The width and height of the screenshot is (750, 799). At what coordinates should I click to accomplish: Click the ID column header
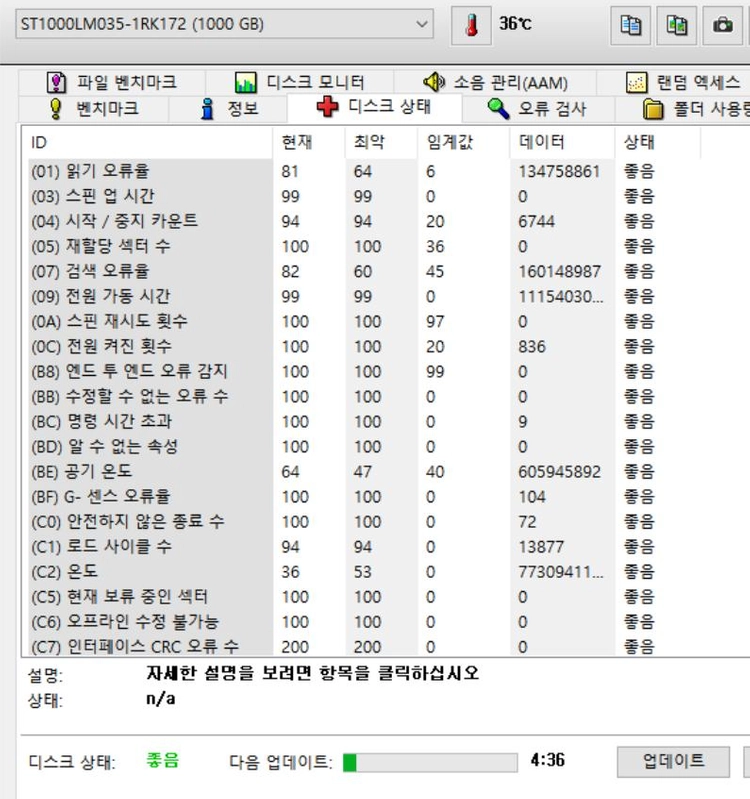point(147,143)
